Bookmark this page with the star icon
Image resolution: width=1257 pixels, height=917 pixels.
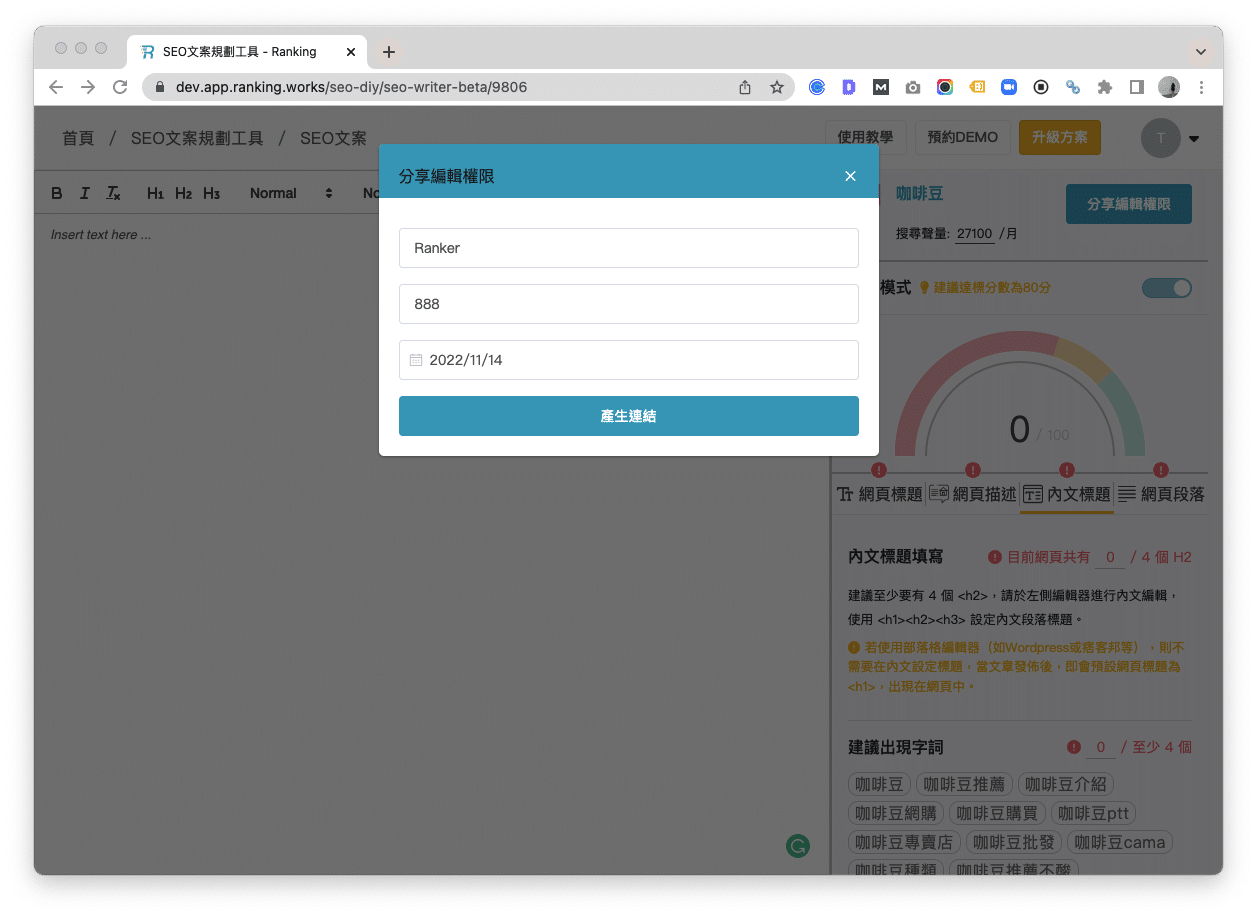[776, 87]
